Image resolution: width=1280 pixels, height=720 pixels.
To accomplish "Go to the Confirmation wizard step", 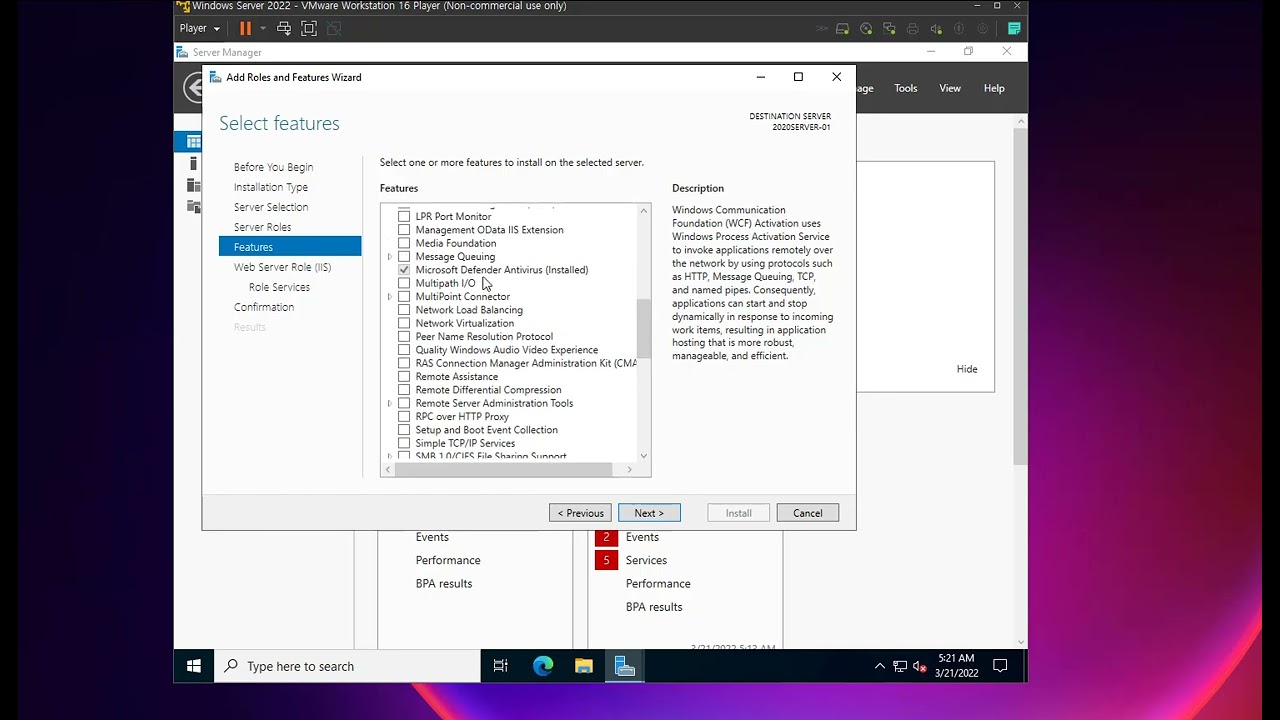I will (x=264, y=307).
